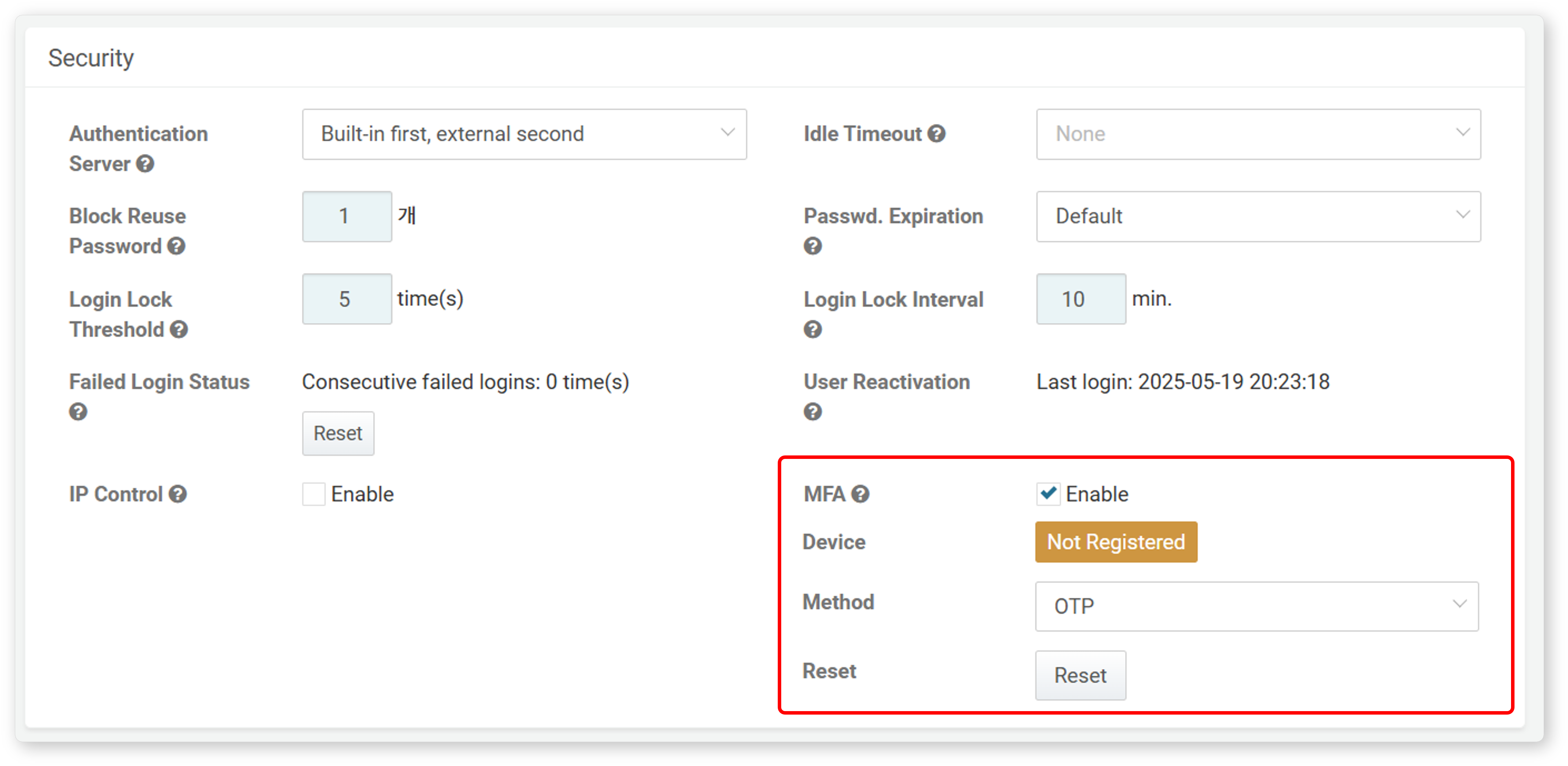Focus the Login Lock Interval minutes field
Image resolution: width=1568 pixels, height=766 pixels.
click(1081, 299)
